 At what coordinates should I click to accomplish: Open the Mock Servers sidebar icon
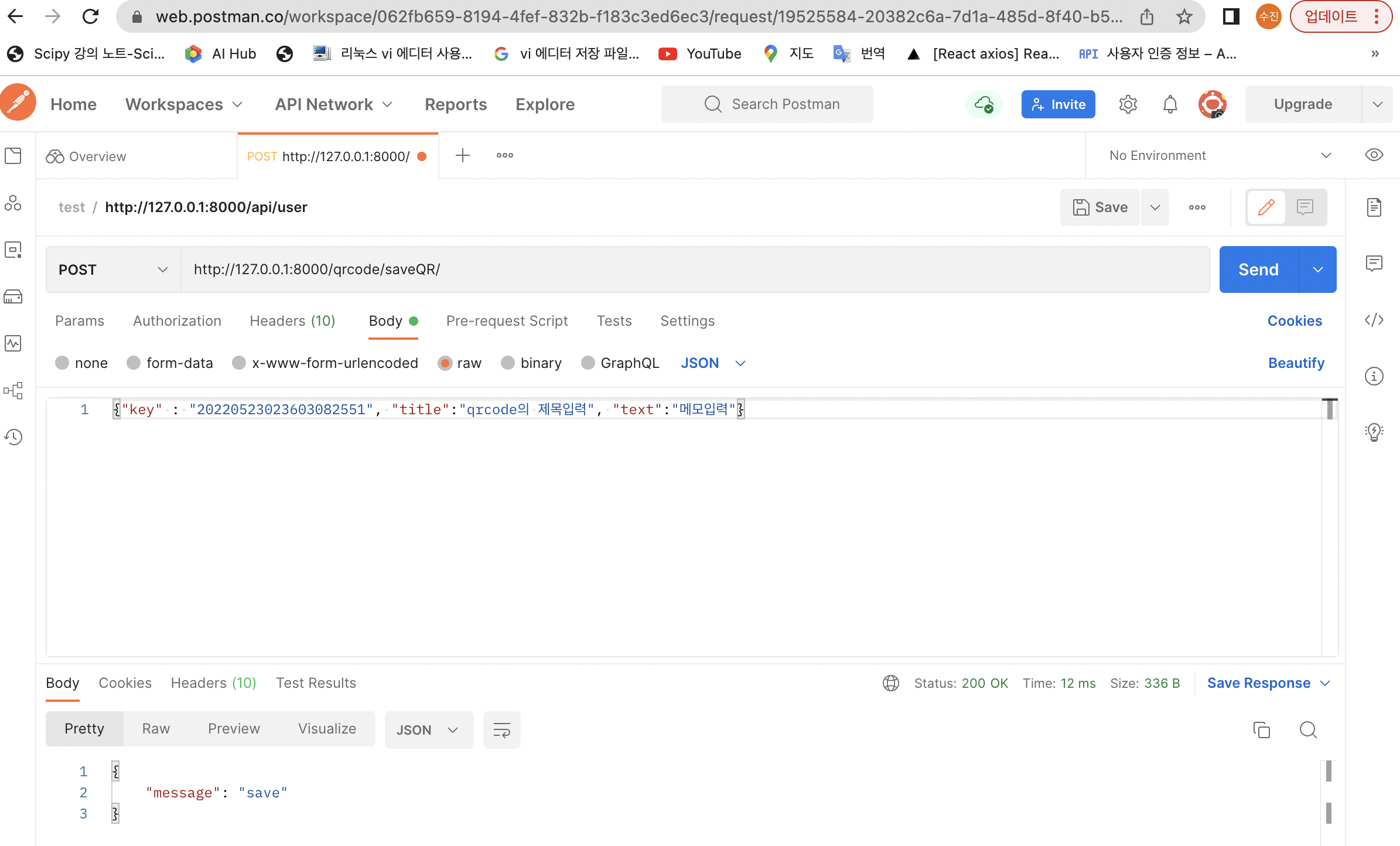point(13,296)
